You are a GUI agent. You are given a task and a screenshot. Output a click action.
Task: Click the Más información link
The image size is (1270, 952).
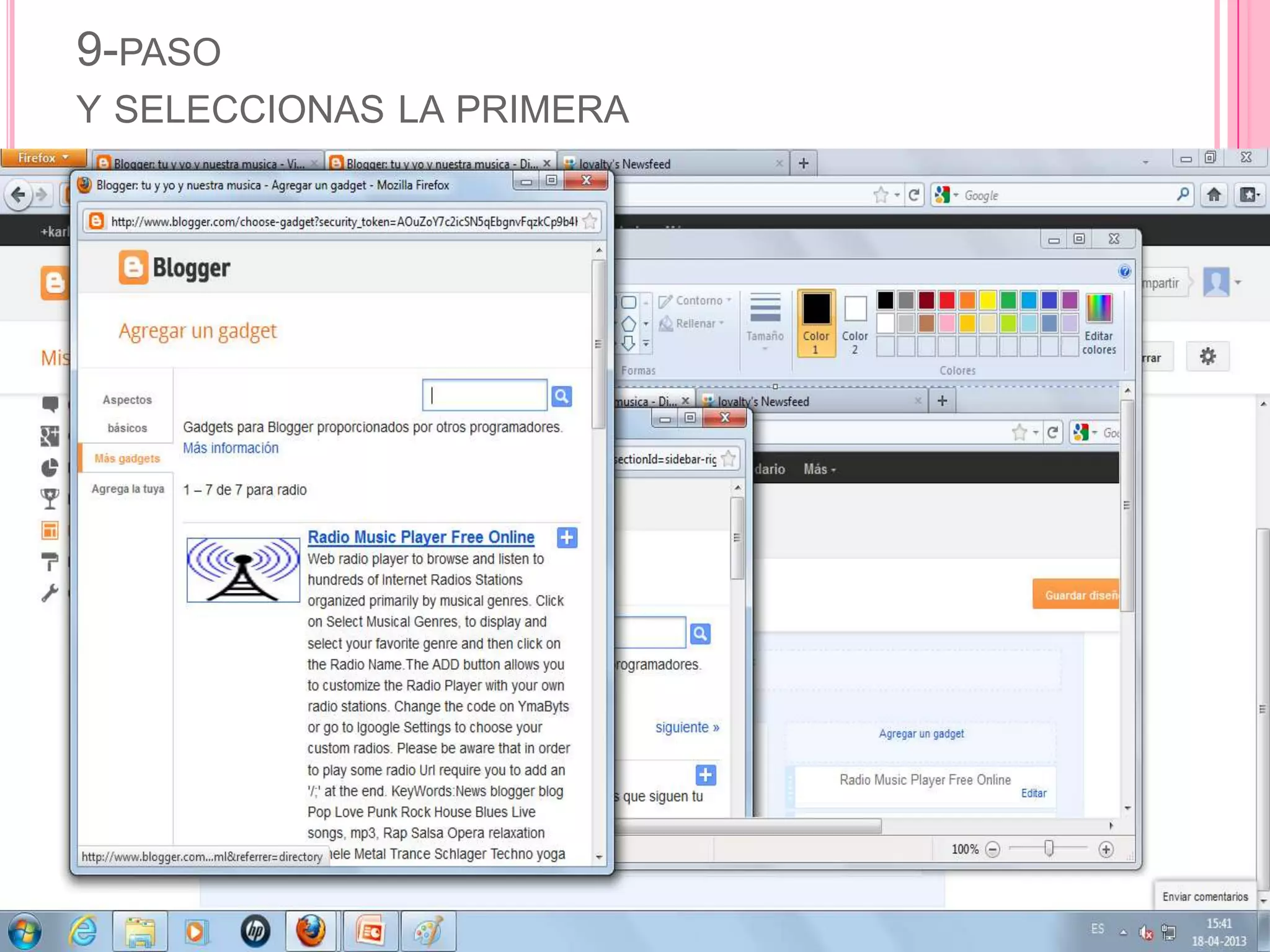230,448
